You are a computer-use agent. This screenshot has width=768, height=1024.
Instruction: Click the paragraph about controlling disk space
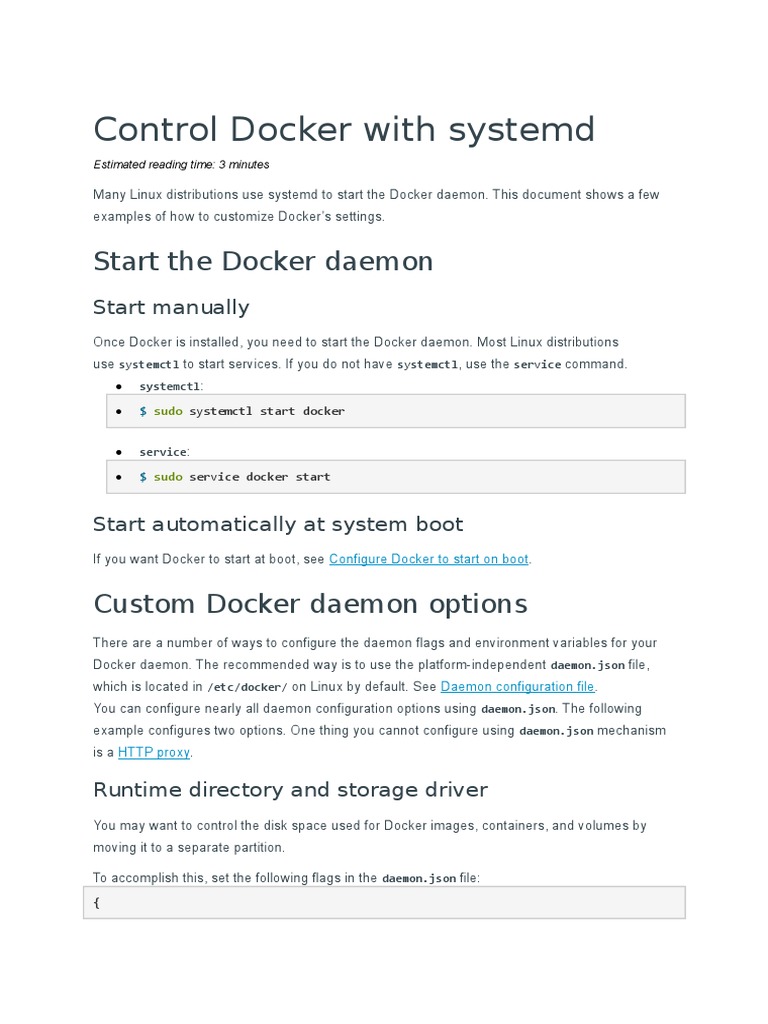click(x=370, y=836)
